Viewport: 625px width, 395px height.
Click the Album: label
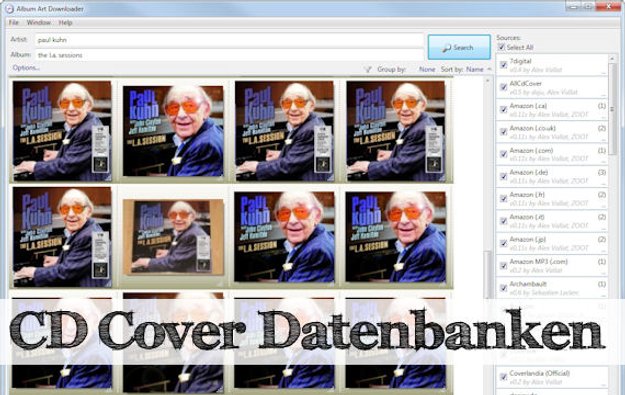[20, 54]
